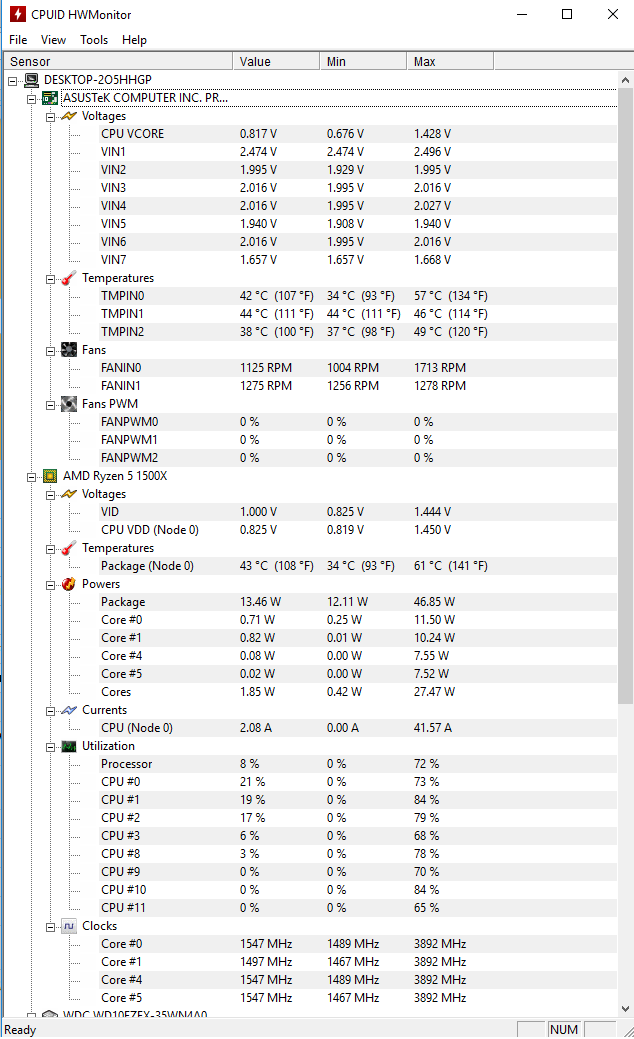Collapse the motherboard Voltages tree node
The width and height of the screenshot is (634, 1039).
click(x=50, y=117)
